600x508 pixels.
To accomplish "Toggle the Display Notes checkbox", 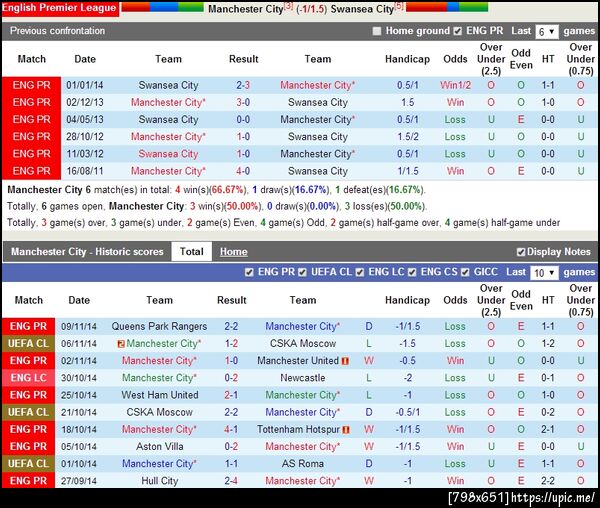I will [520, 252].
